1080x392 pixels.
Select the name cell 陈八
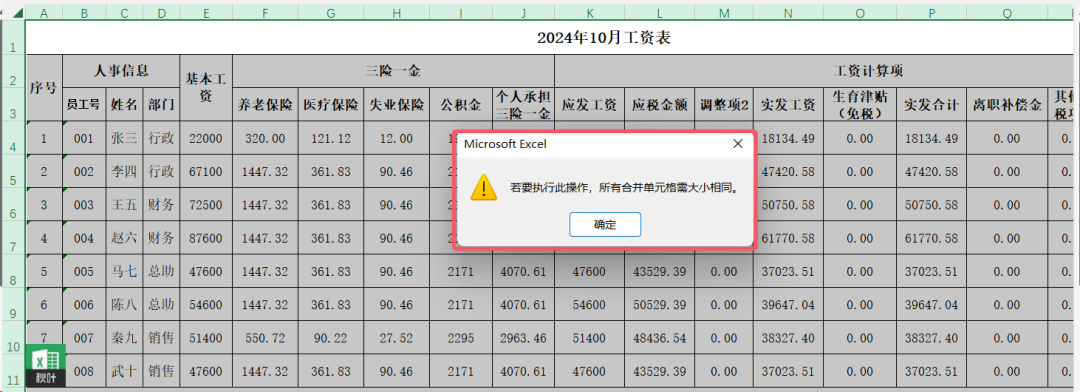[124, 305]
